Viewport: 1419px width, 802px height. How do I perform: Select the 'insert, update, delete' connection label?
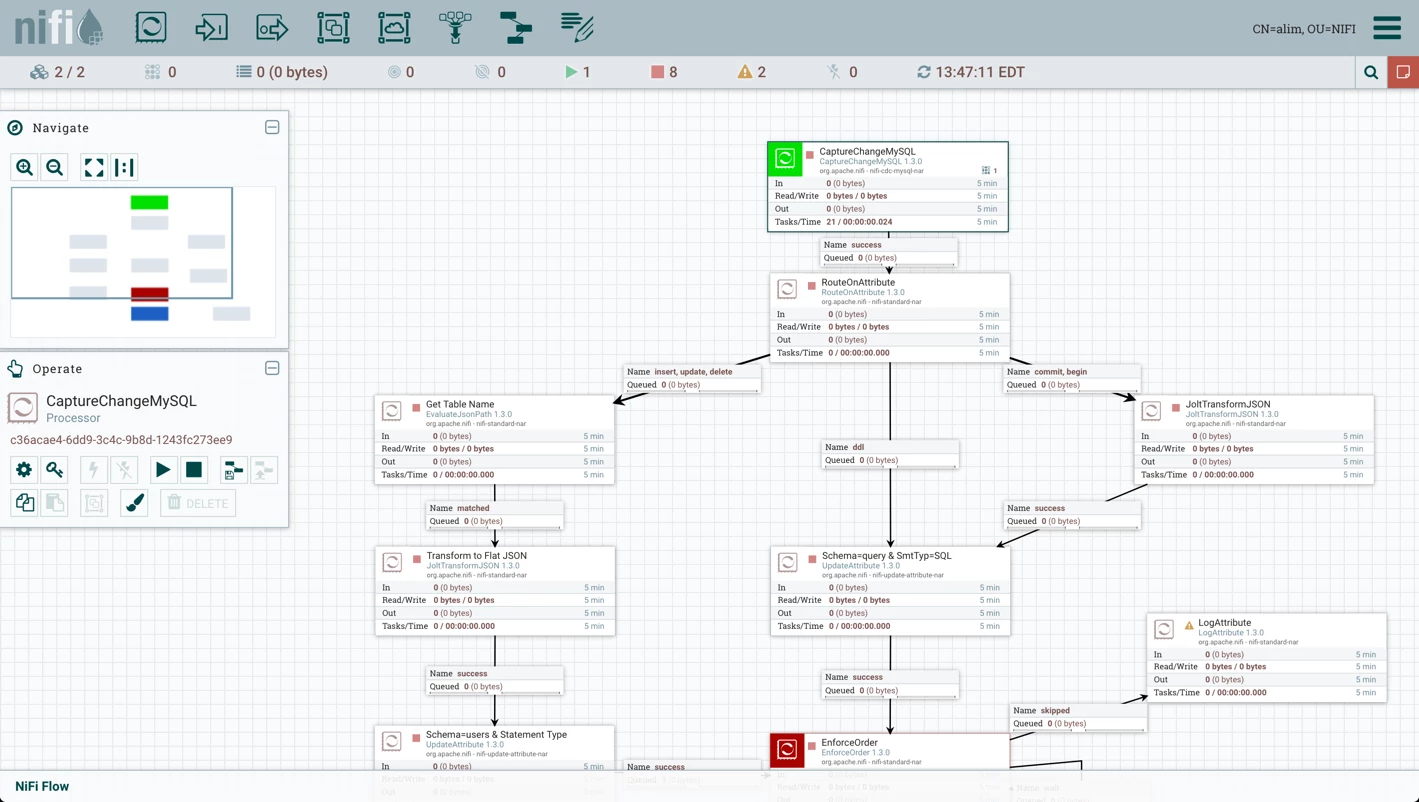[692, 378]
